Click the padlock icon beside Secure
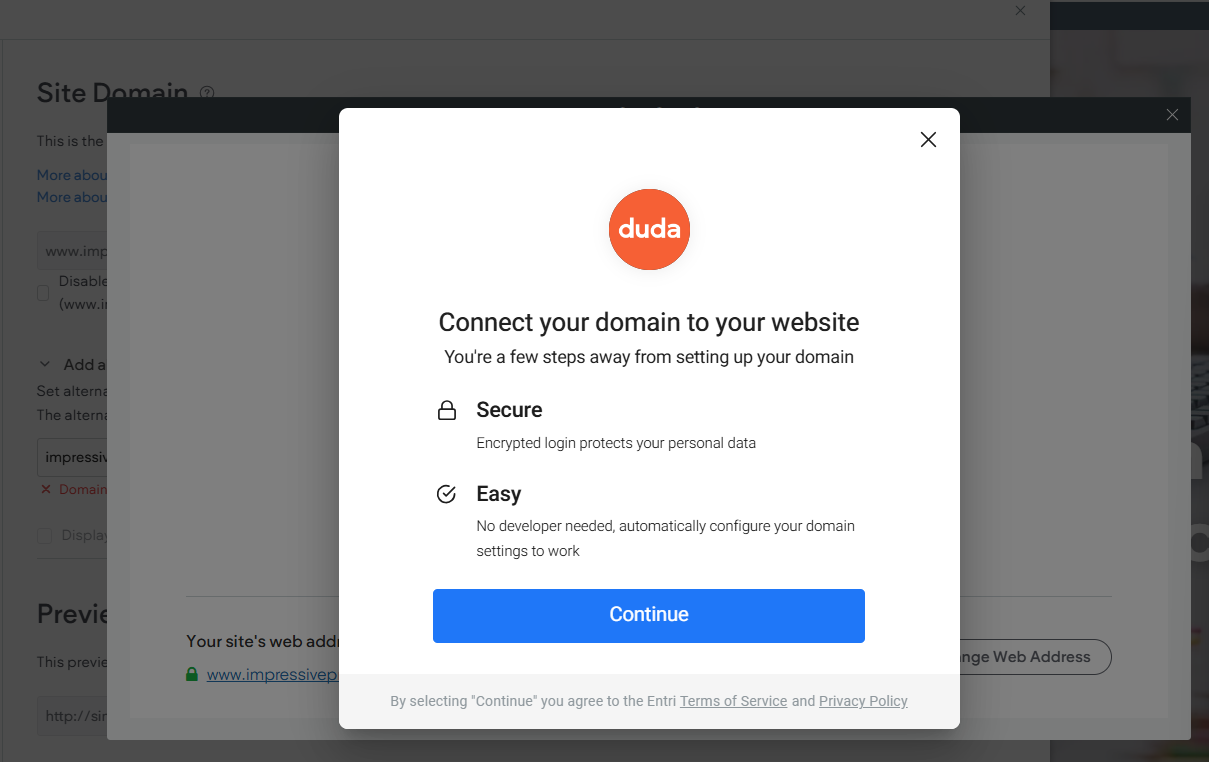The image size is (1209, 762). pos(447,411)
